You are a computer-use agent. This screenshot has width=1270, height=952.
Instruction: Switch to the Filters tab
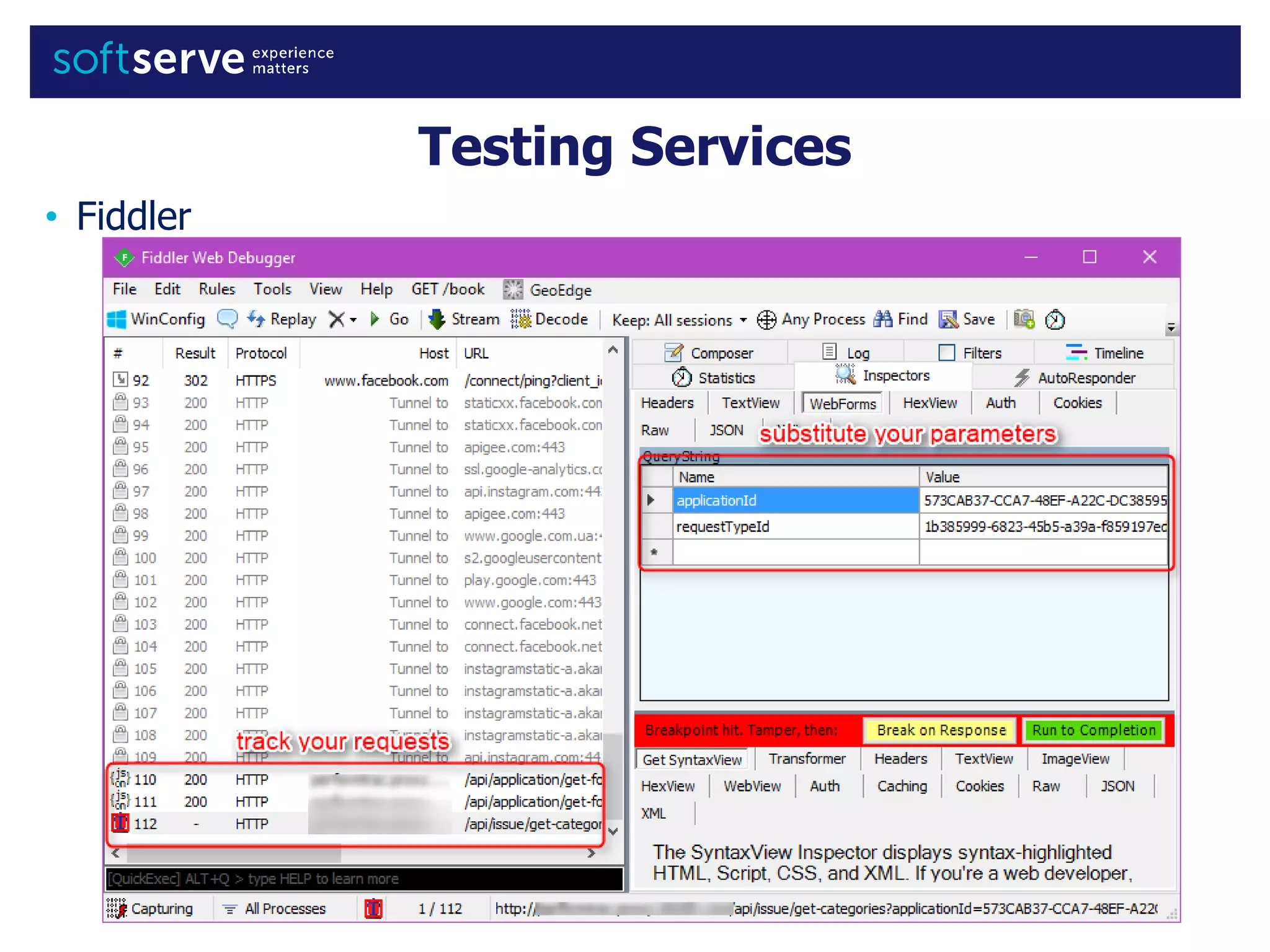click(970, 353)
